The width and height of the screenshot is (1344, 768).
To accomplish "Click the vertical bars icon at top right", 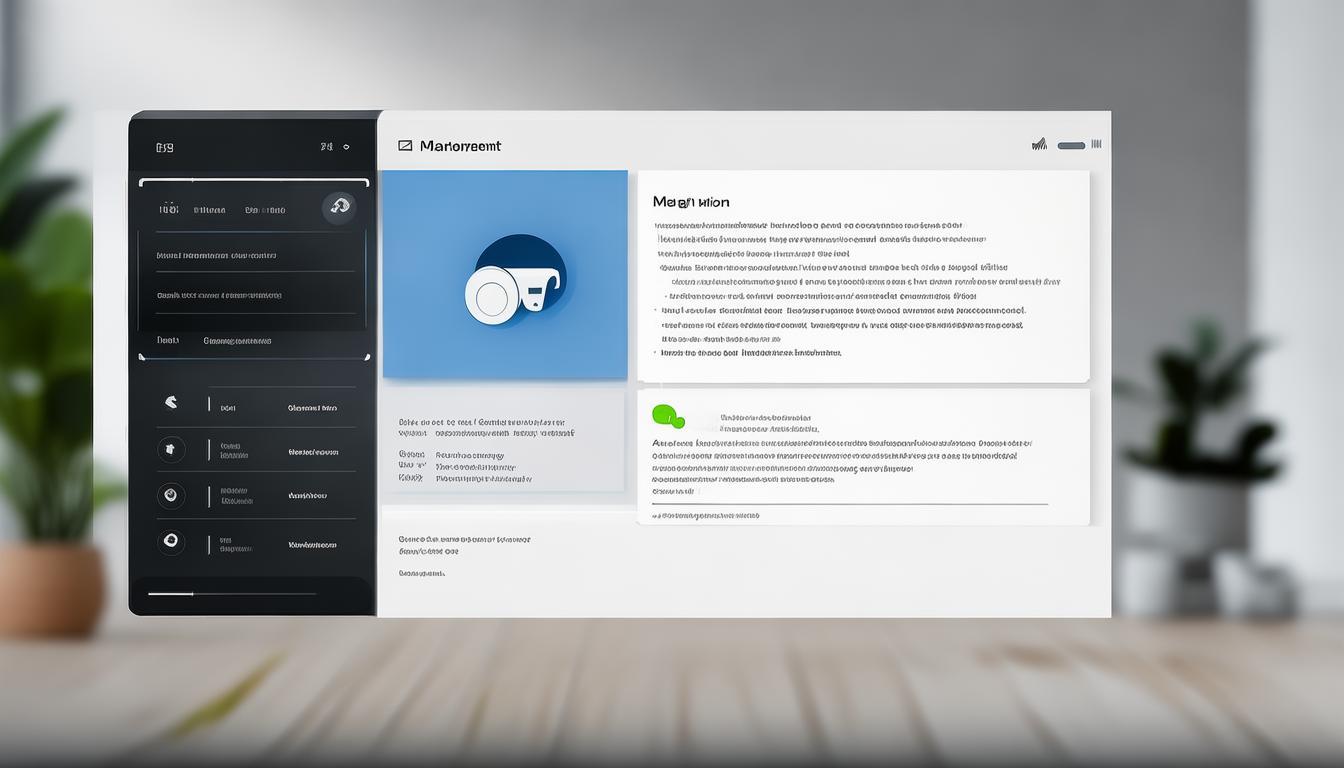I will pos(1096,145).
